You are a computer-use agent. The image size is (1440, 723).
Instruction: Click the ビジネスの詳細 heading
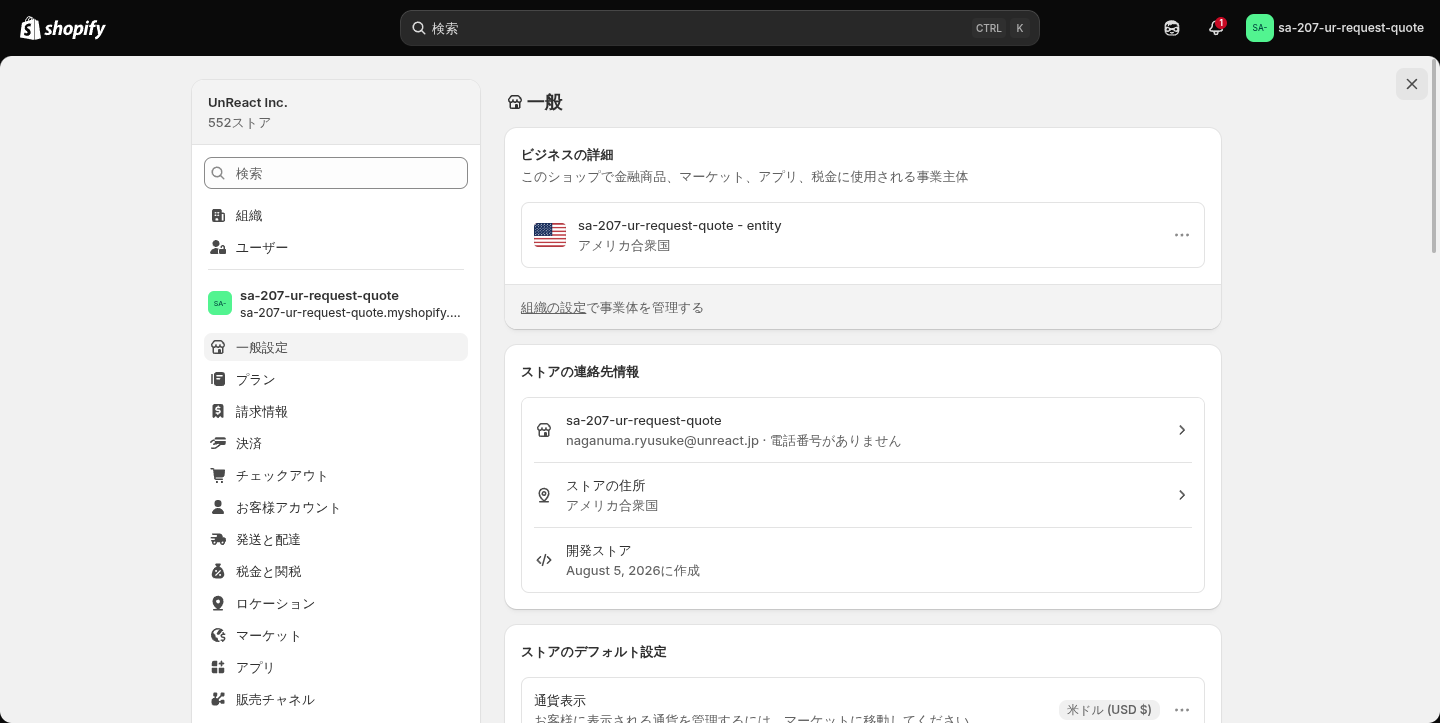click(x=567, y=155)
